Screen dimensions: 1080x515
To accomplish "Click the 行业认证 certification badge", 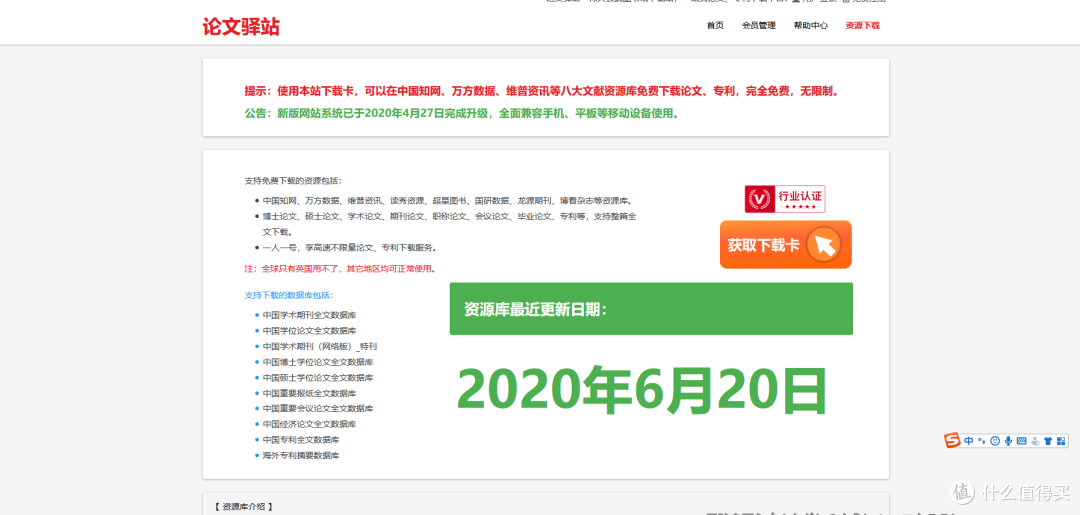I will click(x=785, y=199).
